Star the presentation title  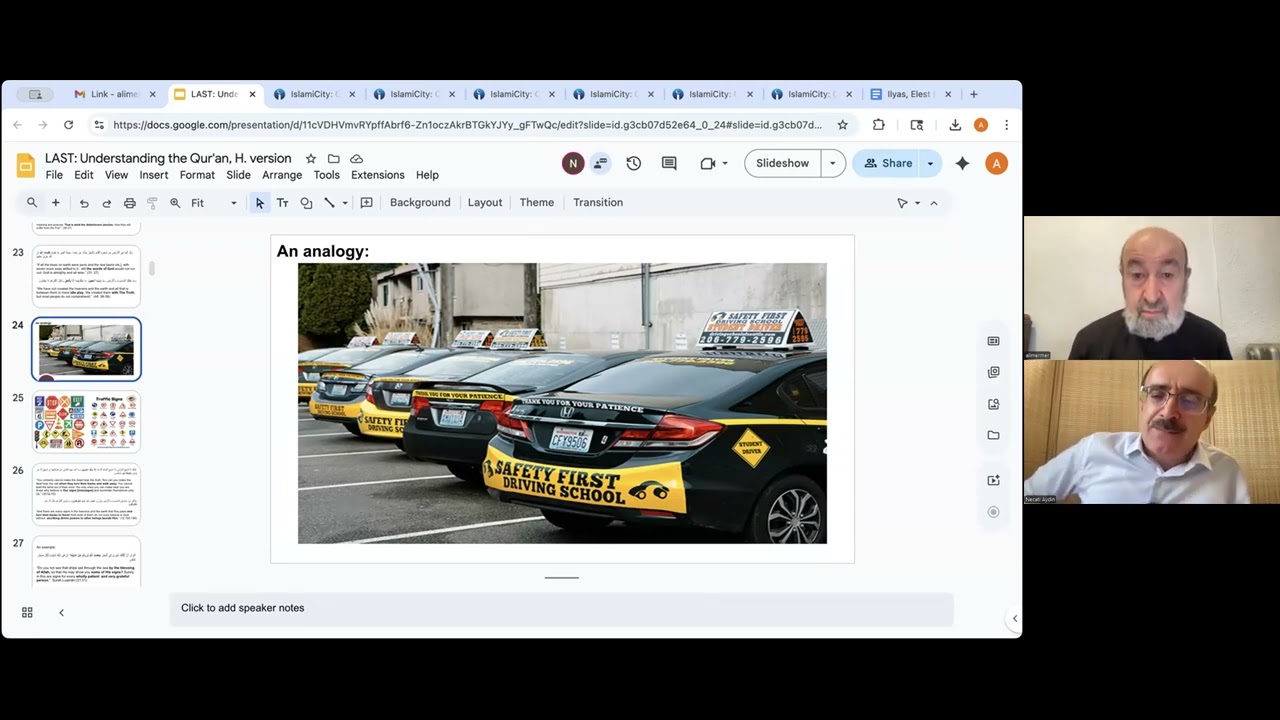[311, 159]
